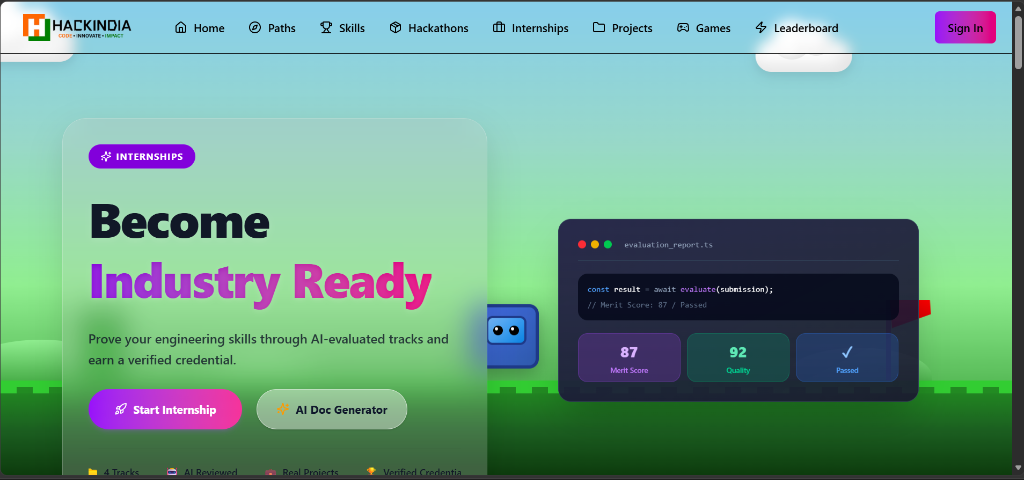Open the Projects page
The image size is (1024, 480).
(x=622, y=28)
